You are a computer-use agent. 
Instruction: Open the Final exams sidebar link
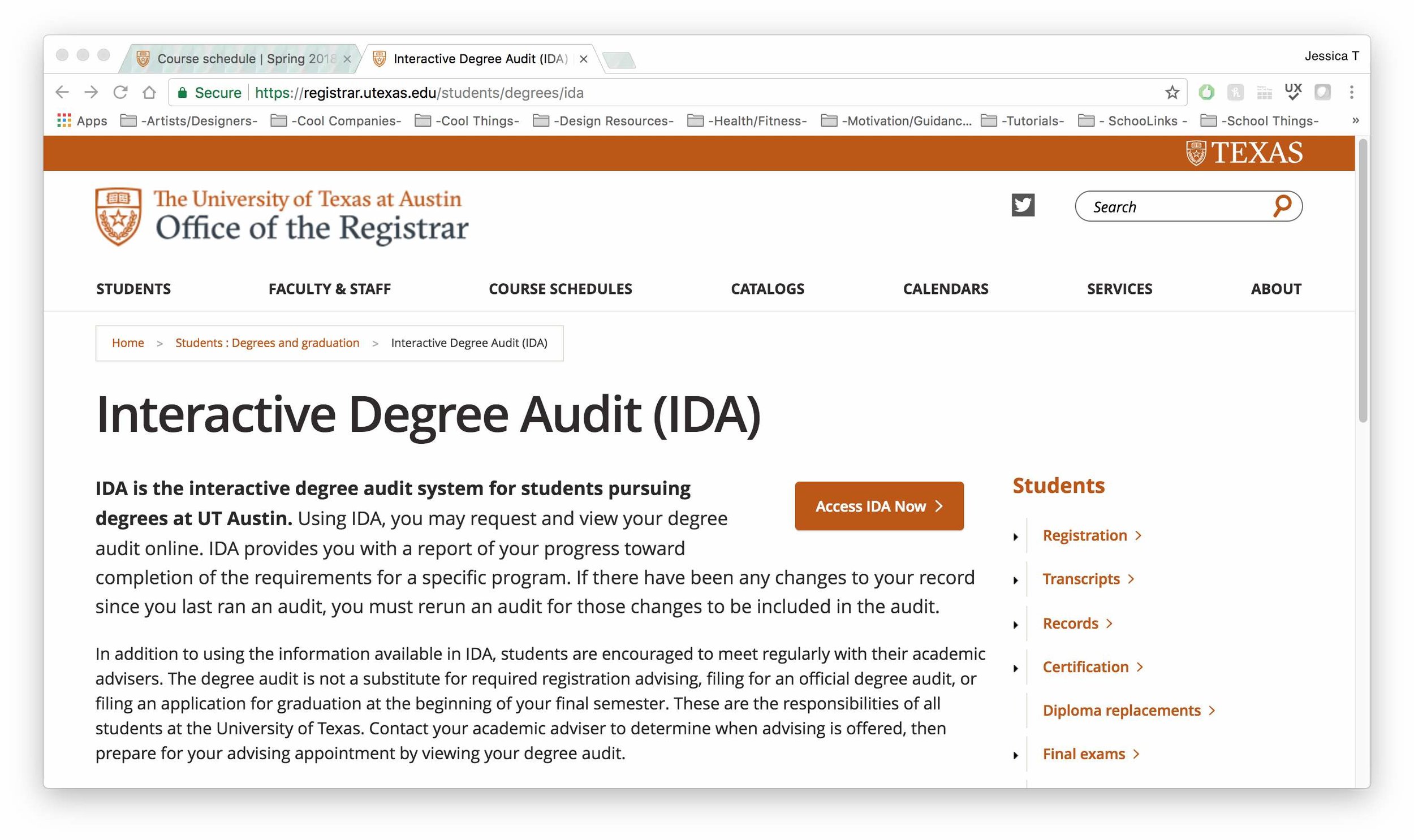(x=1090, y=754)
